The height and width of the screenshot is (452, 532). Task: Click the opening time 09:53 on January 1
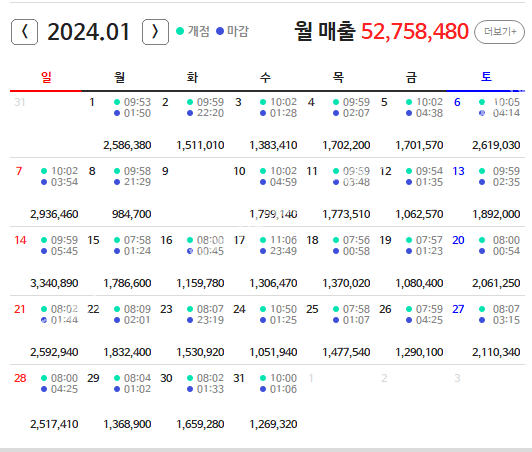[x=137, y=102]
